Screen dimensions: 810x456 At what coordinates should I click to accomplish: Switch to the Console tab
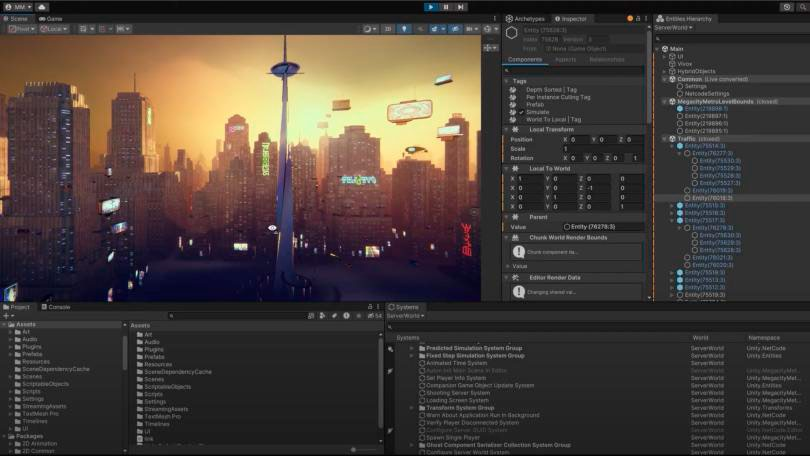tap(55, 307)
